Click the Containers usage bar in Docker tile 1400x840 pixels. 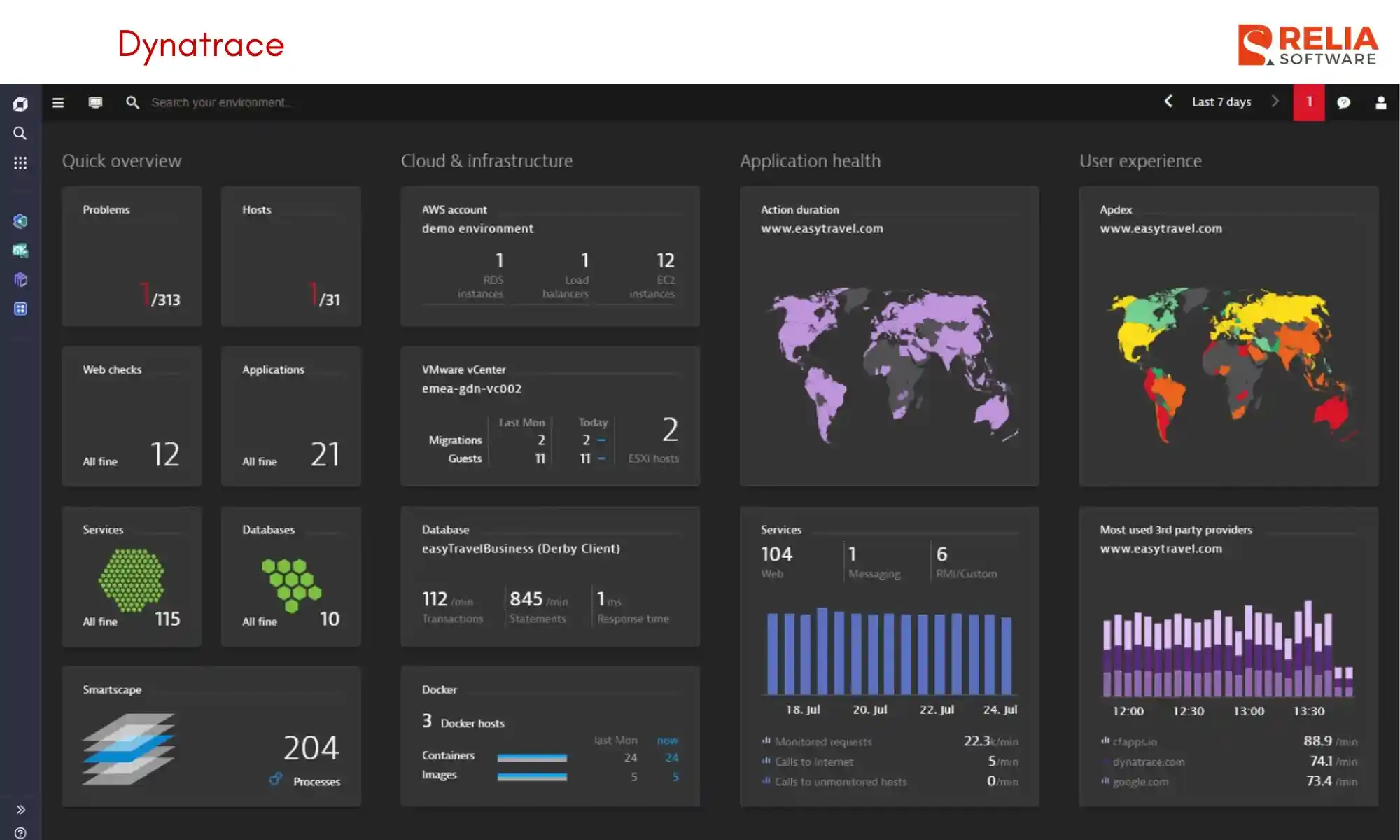(532, 757)
